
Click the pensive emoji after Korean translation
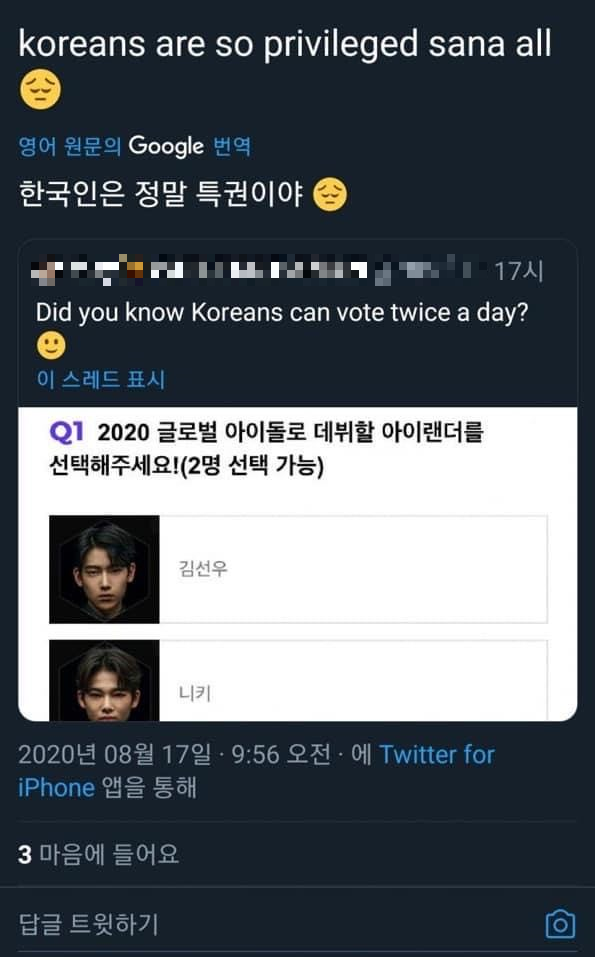[x=330, y=194]
